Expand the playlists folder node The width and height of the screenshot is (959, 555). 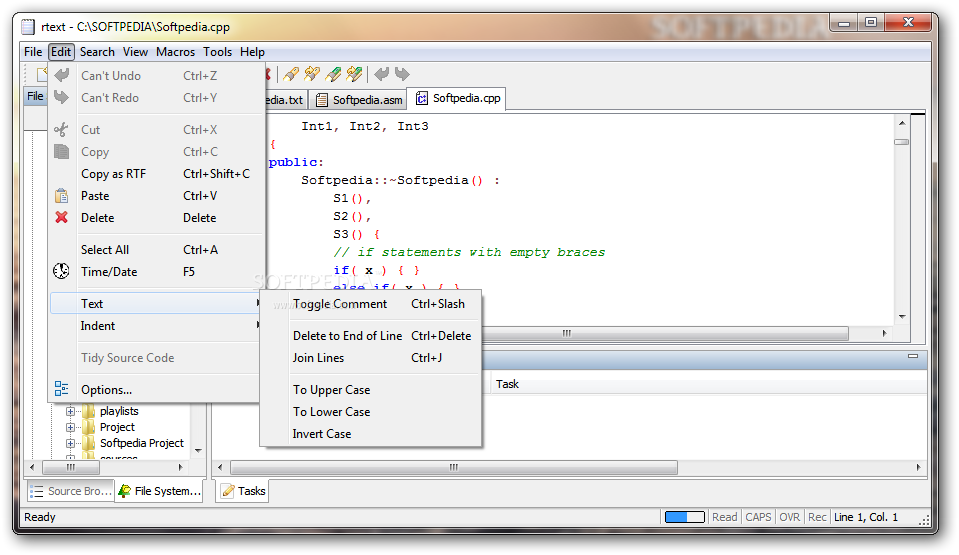[70, 411]
